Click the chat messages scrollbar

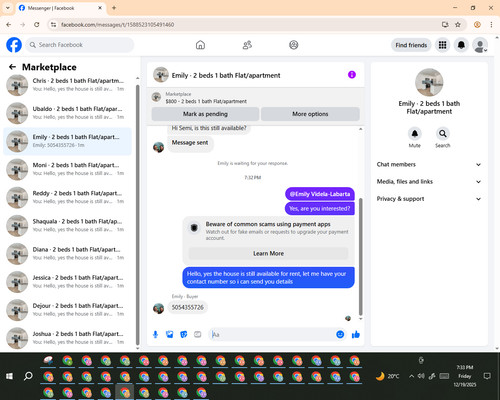pos(360,257)
